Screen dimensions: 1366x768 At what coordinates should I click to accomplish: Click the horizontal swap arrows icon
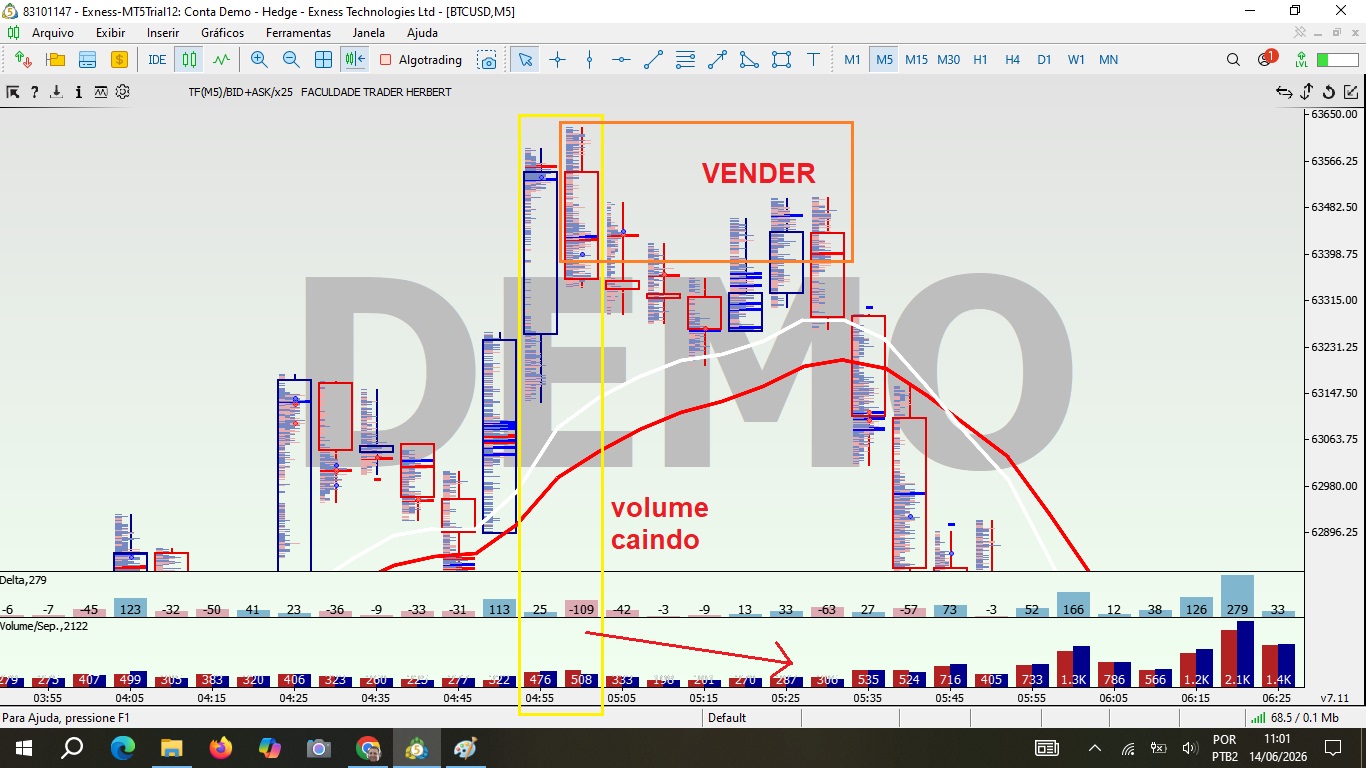click(1284, 93)
